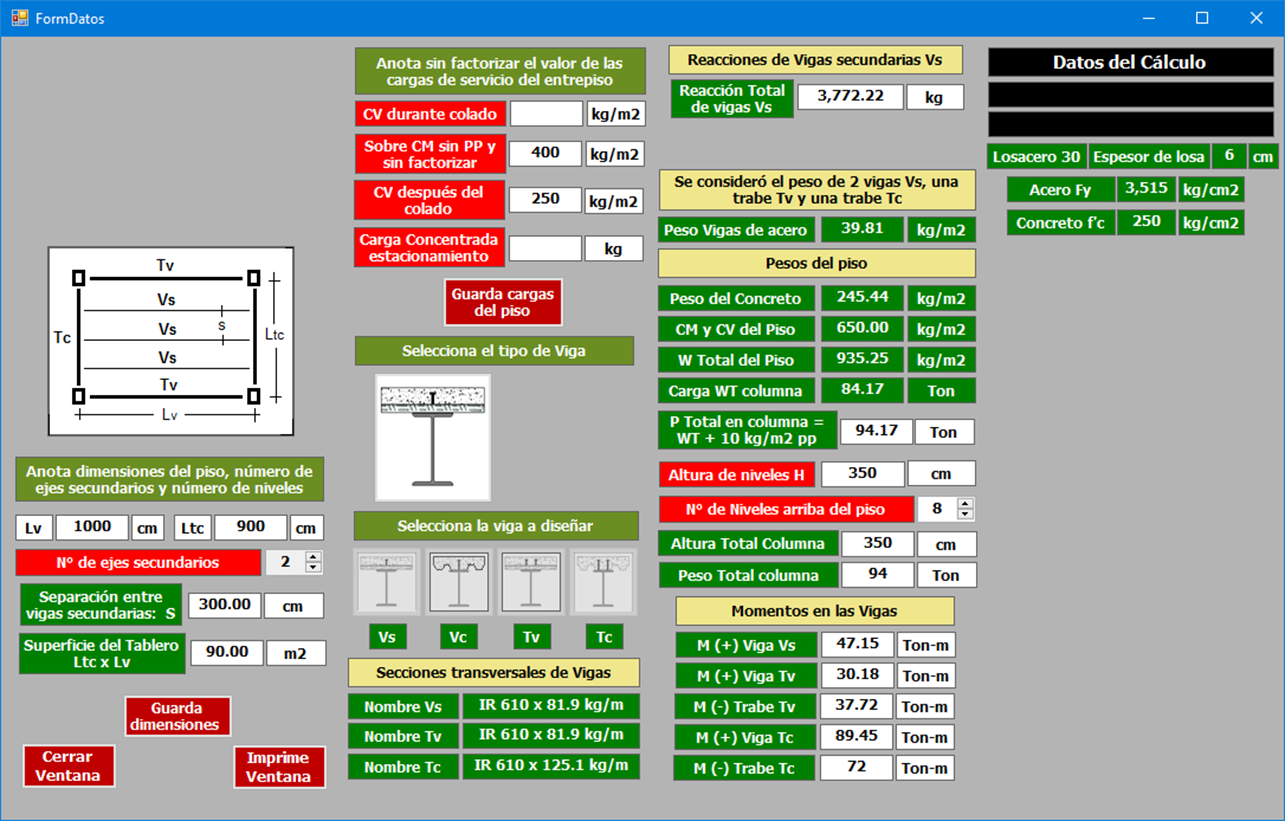Screen dimensions: 1285x821
Task: Click Guarda cargas del piso button
Action: tap(503, 303)
